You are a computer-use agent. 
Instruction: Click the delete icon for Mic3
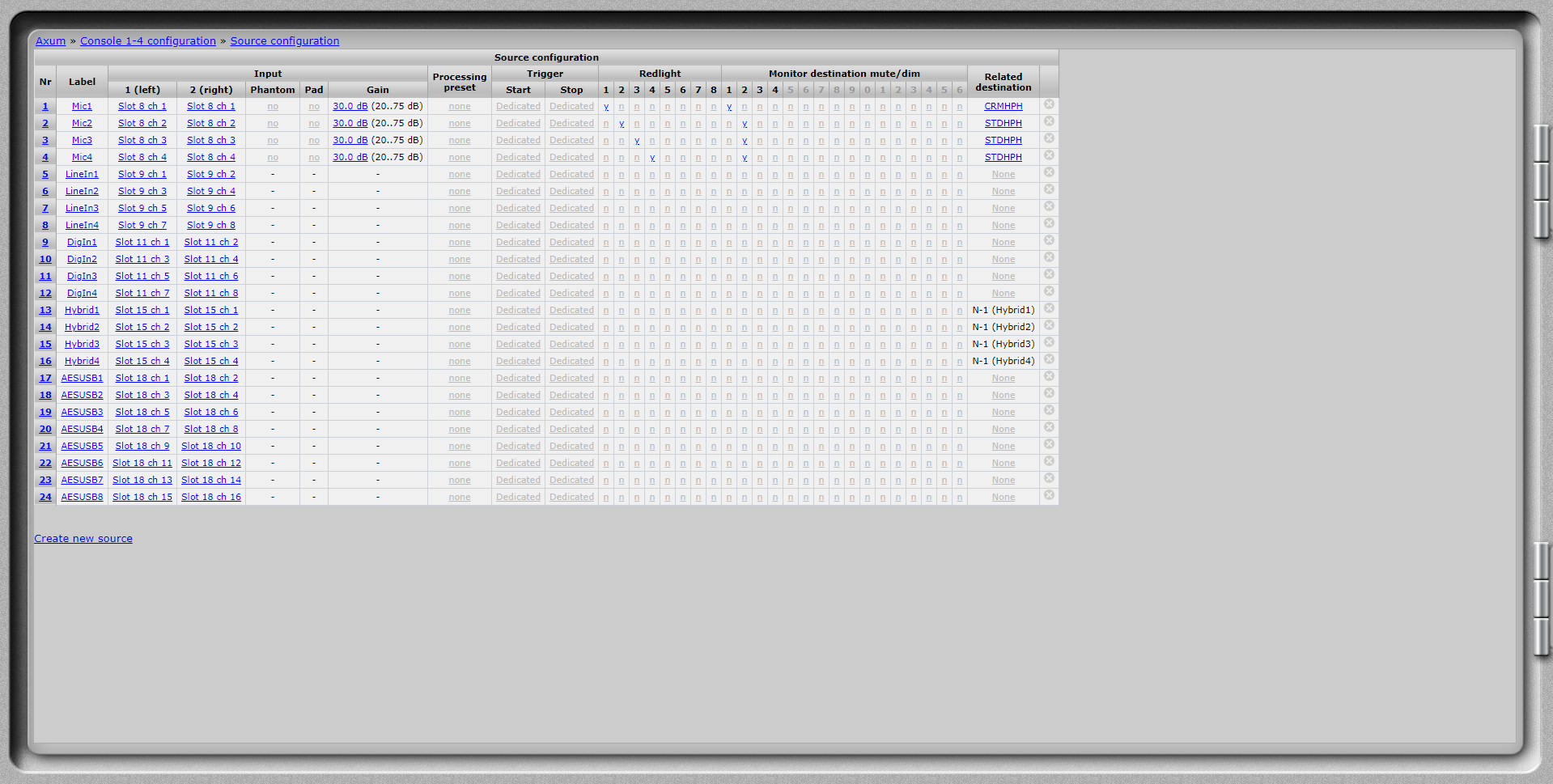pos(1049,139)
